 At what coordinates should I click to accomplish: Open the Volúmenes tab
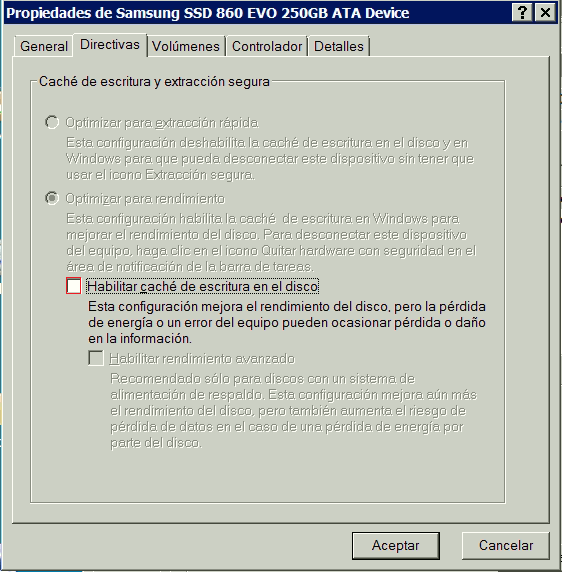(186, 46)
